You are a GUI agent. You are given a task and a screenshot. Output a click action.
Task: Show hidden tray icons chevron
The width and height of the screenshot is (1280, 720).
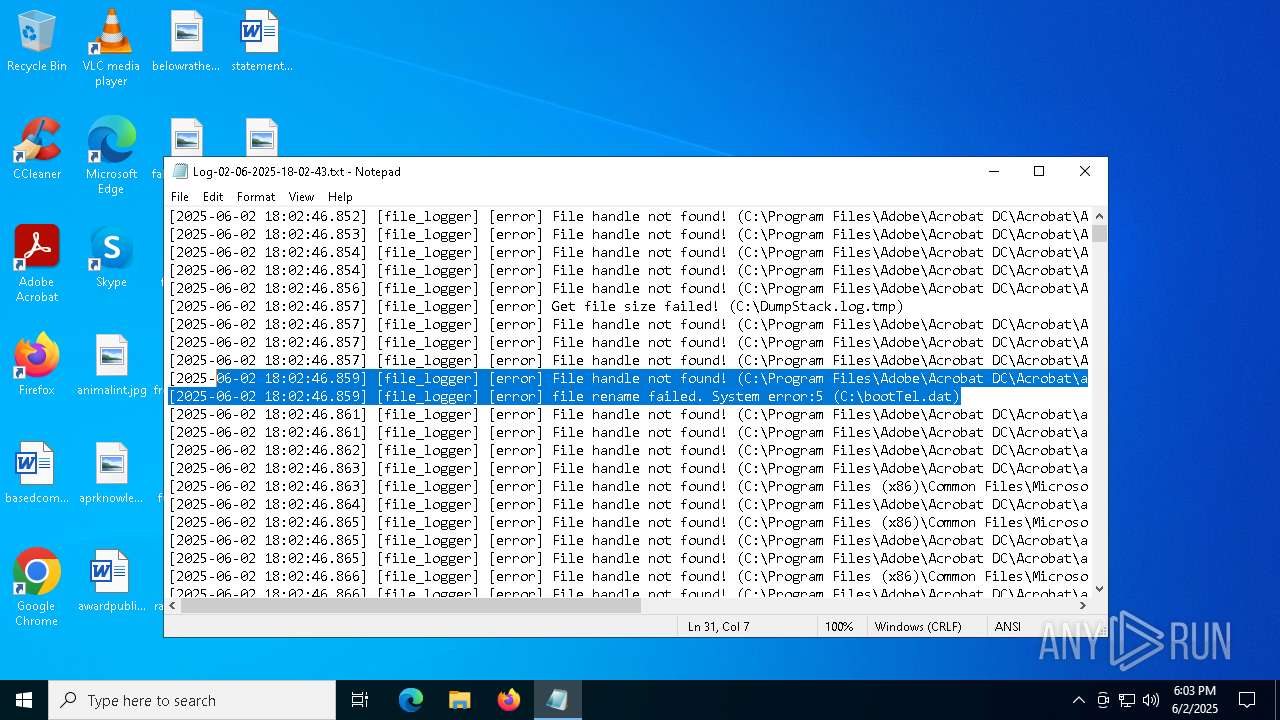(x=1078, y=700)
